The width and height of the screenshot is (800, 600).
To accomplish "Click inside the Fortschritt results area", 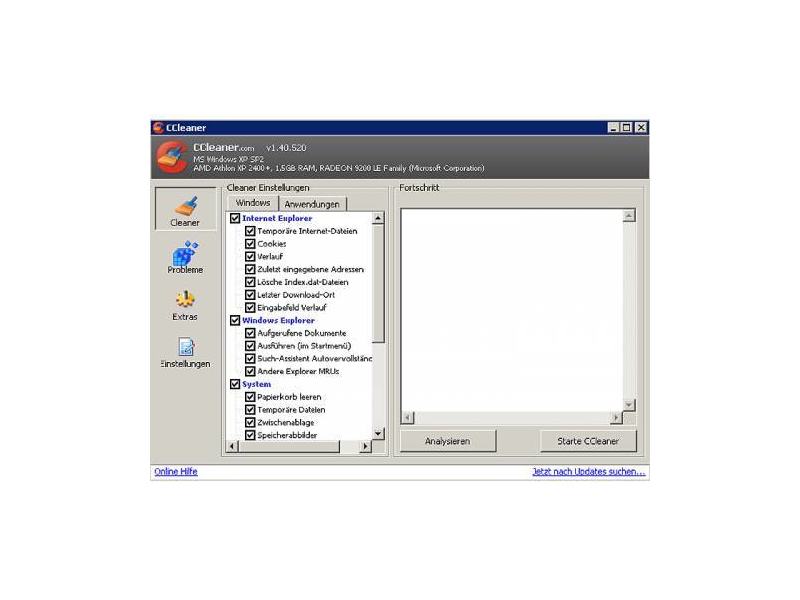I will click(512, 310).
